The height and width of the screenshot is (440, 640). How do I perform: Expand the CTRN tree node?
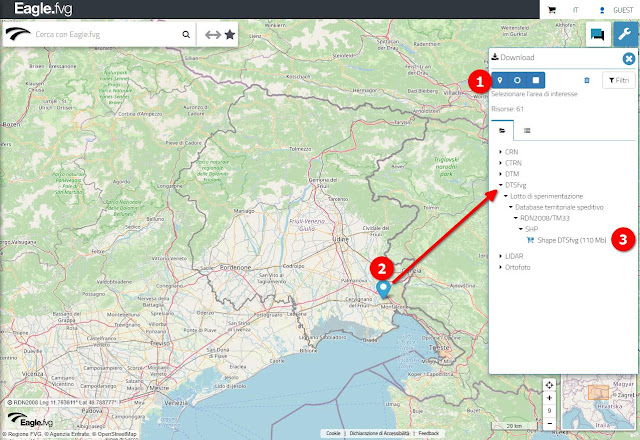pyautogui.click(x=501, y=163)
